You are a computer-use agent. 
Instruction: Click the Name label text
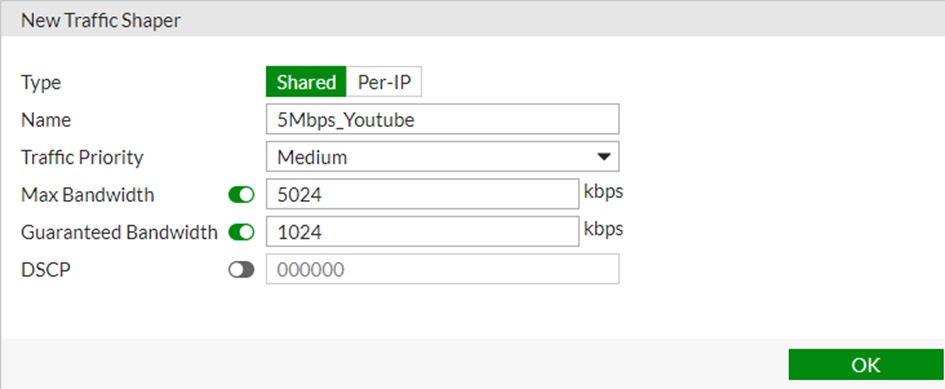[46, 120]
